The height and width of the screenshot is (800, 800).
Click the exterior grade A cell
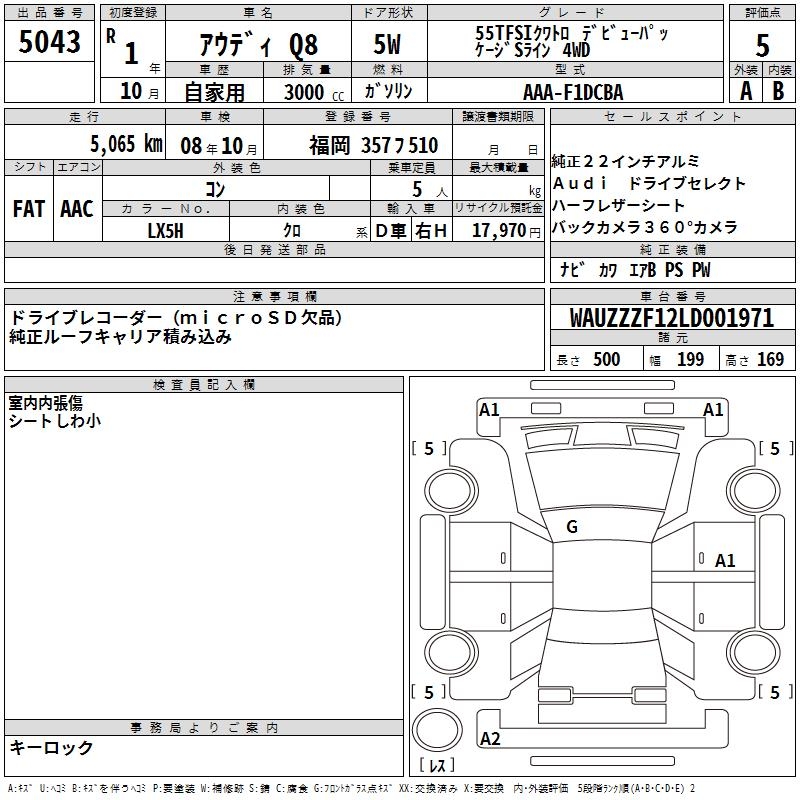pyautogui.click(x=745, y=91)
